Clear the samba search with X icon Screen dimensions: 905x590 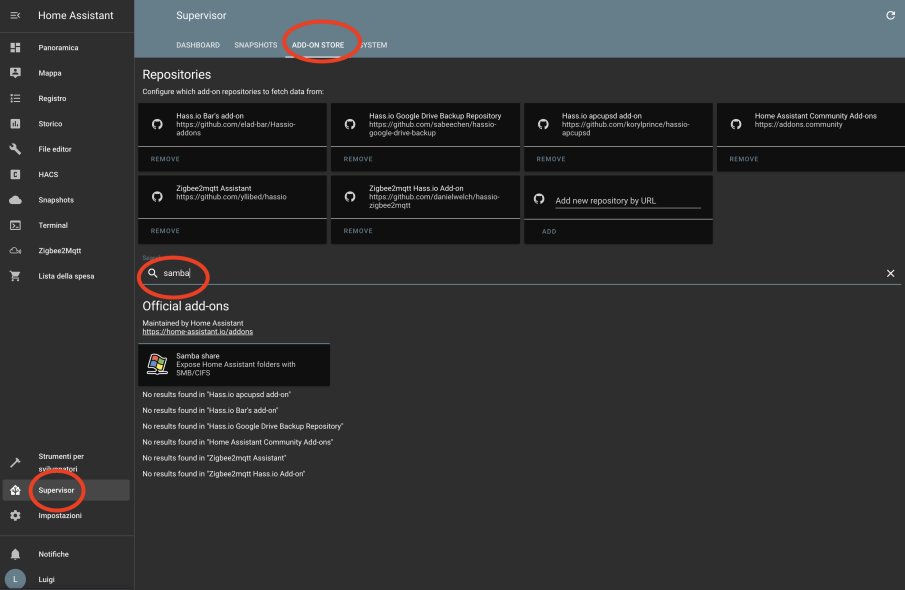point(891,274)
